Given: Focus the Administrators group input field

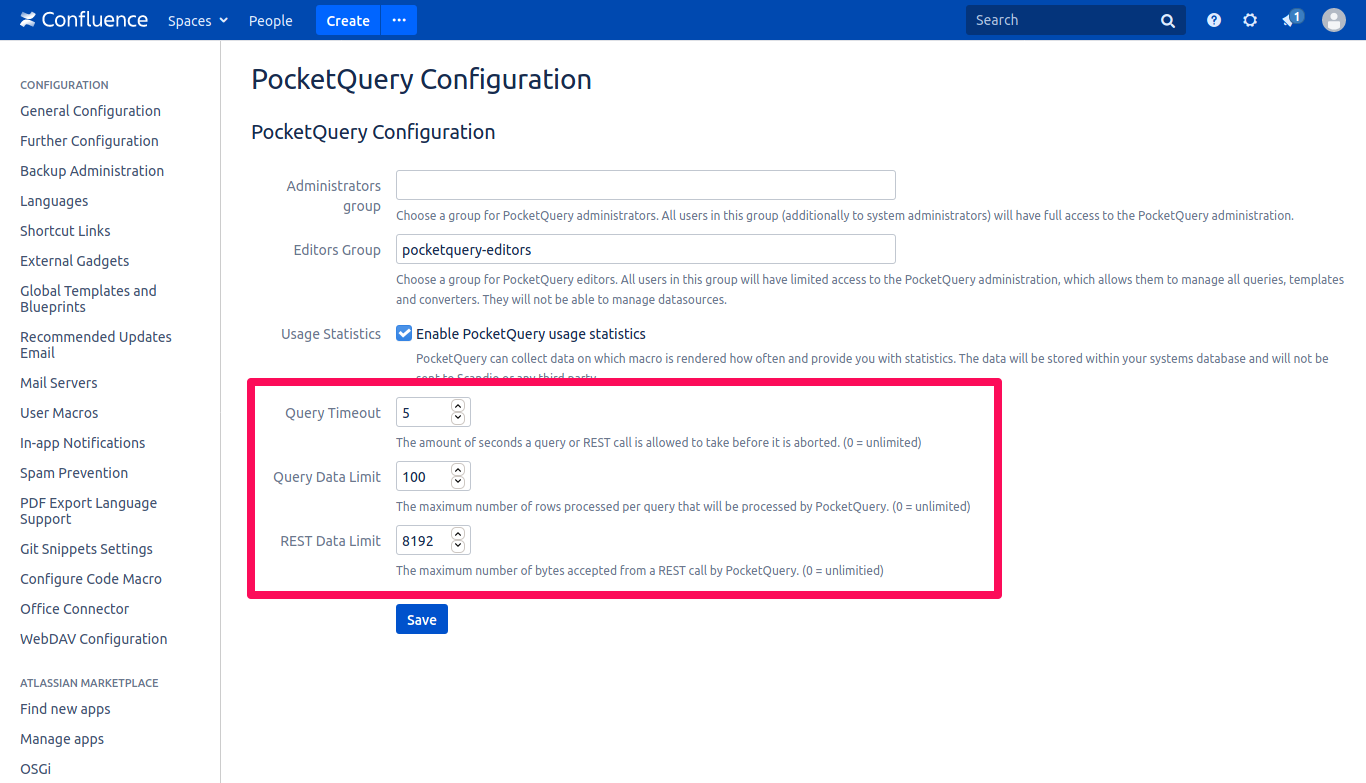Looking at the screenshot, I should coord(645,185).
